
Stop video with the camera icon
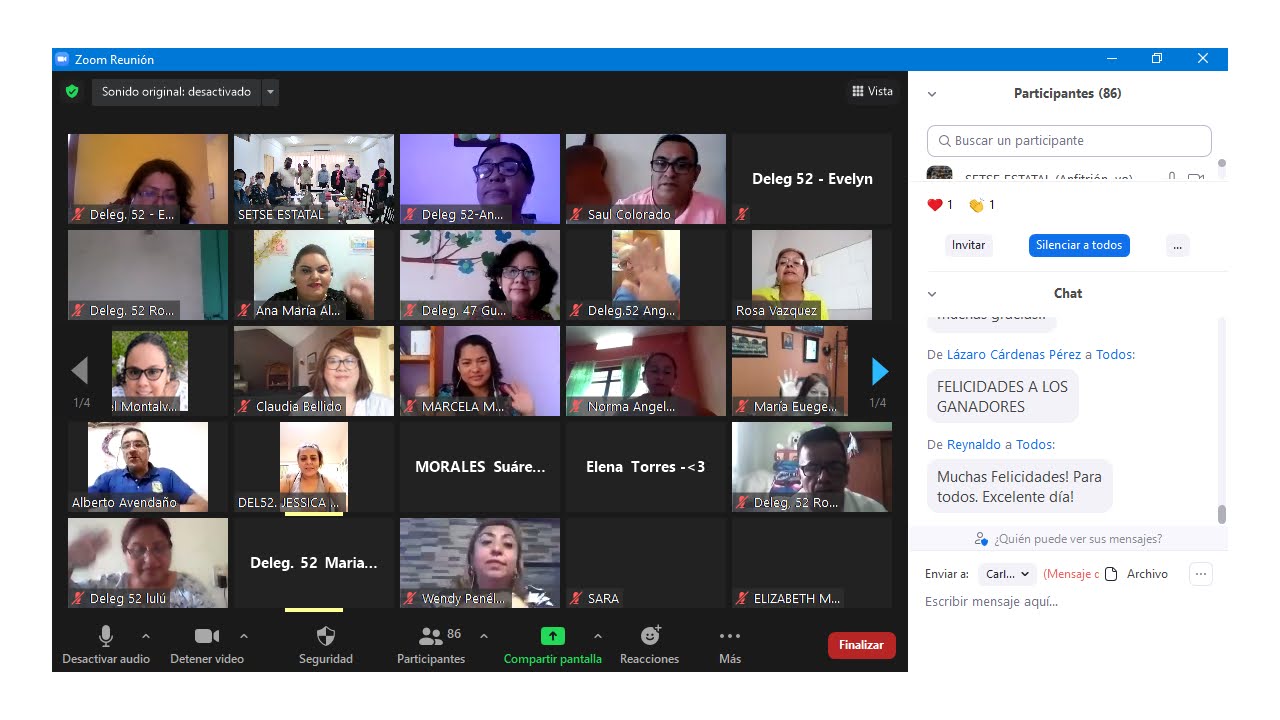point(207,636)
